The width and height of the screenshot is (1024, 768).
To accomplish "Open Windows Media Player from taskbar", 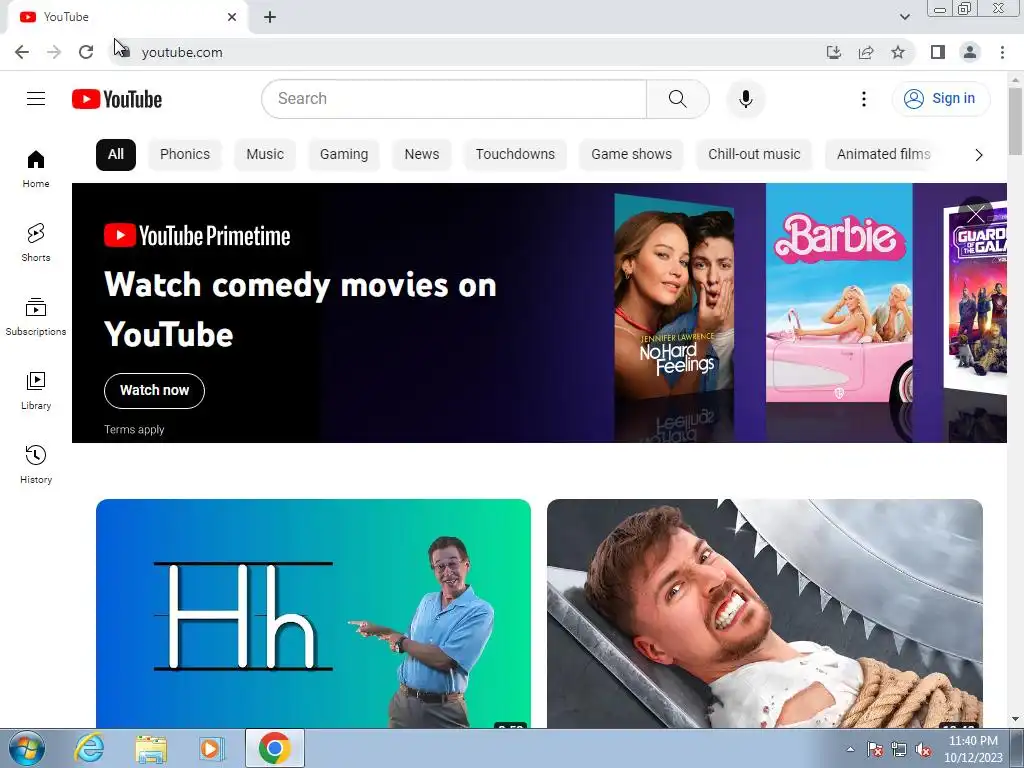I will coord(211,748).
